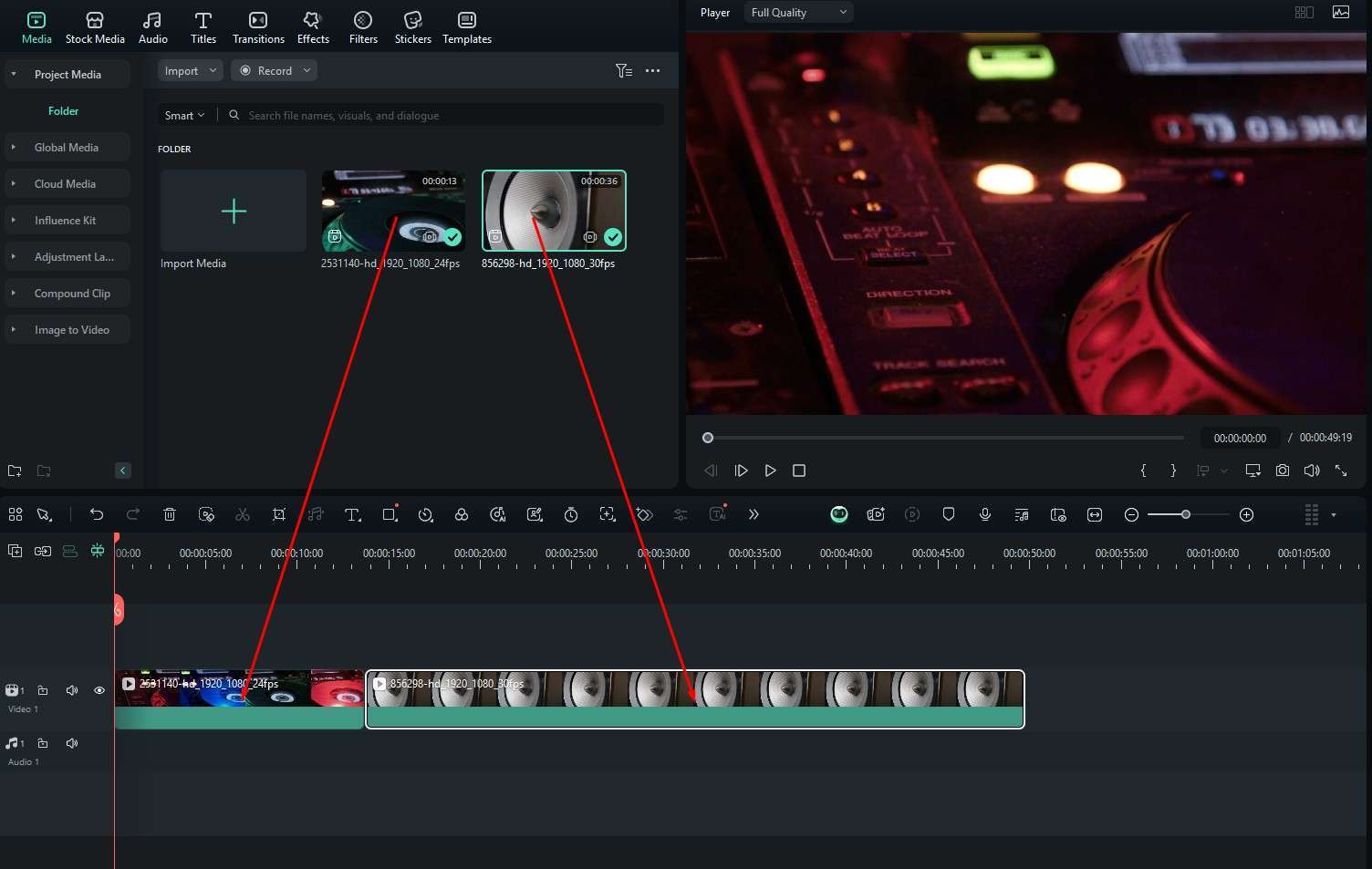Open the Stickers tab
Screen dimensions: 1372x869
pyautogui.click(x=413, y=27)
